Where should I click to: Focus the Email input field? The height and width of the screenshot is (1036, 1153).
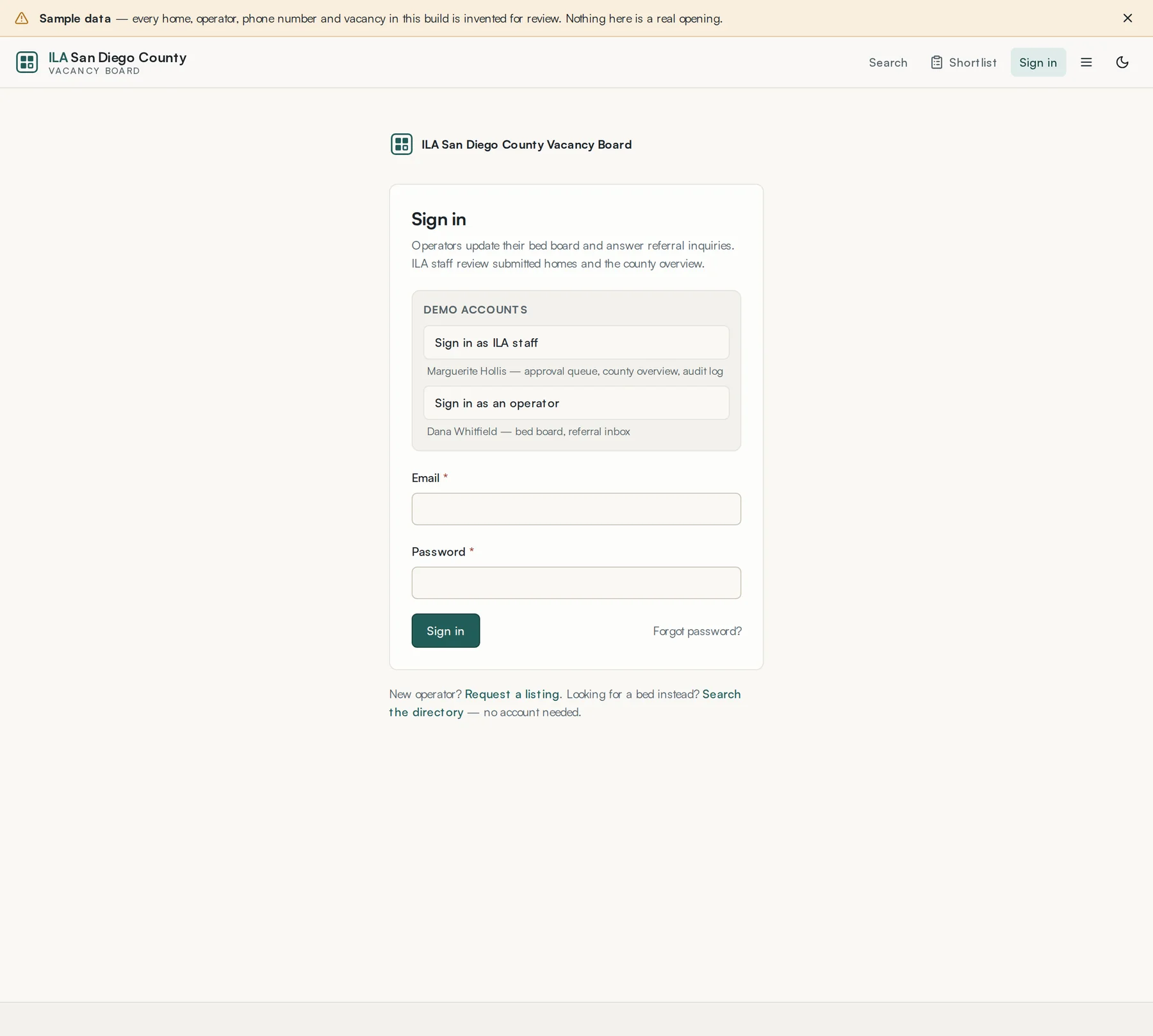(x=576, y=509)
